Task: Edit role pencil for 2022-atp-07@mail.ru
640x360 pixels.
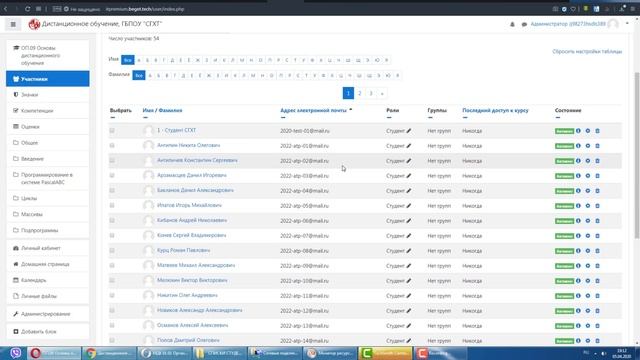Action: (x=409, y=236)
